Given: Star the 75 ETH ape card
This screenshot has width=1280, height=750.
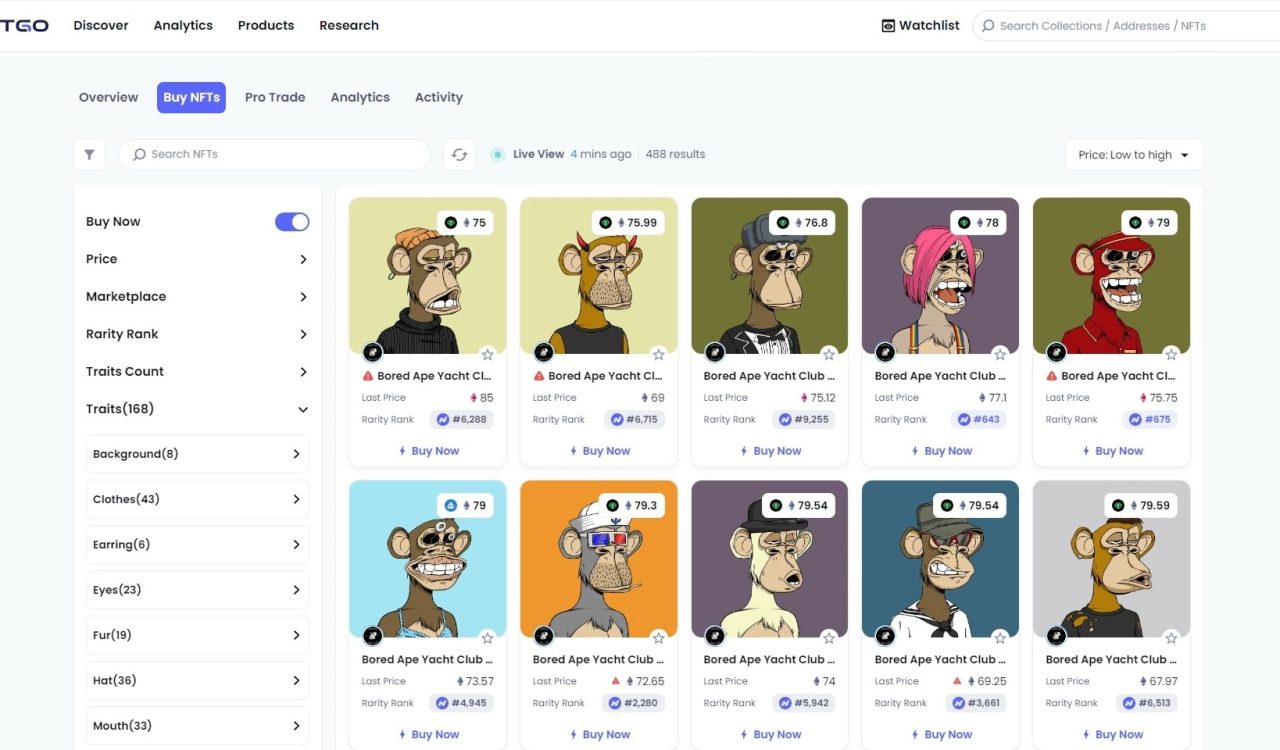Looking at the screenshot, I should coord(487,354).
